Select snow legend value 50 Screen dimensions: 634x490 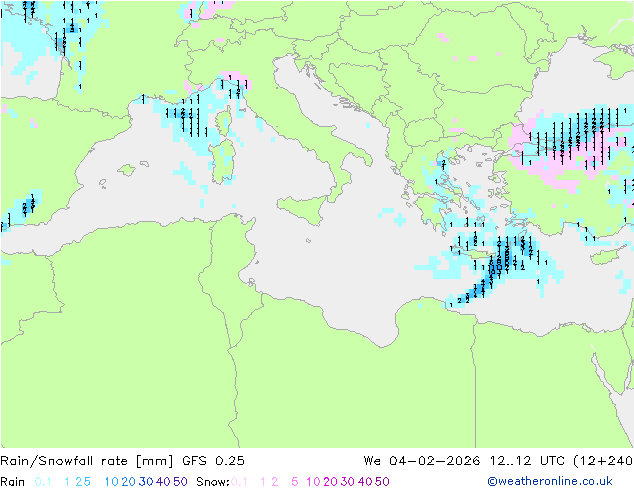(x=382, y=482)
